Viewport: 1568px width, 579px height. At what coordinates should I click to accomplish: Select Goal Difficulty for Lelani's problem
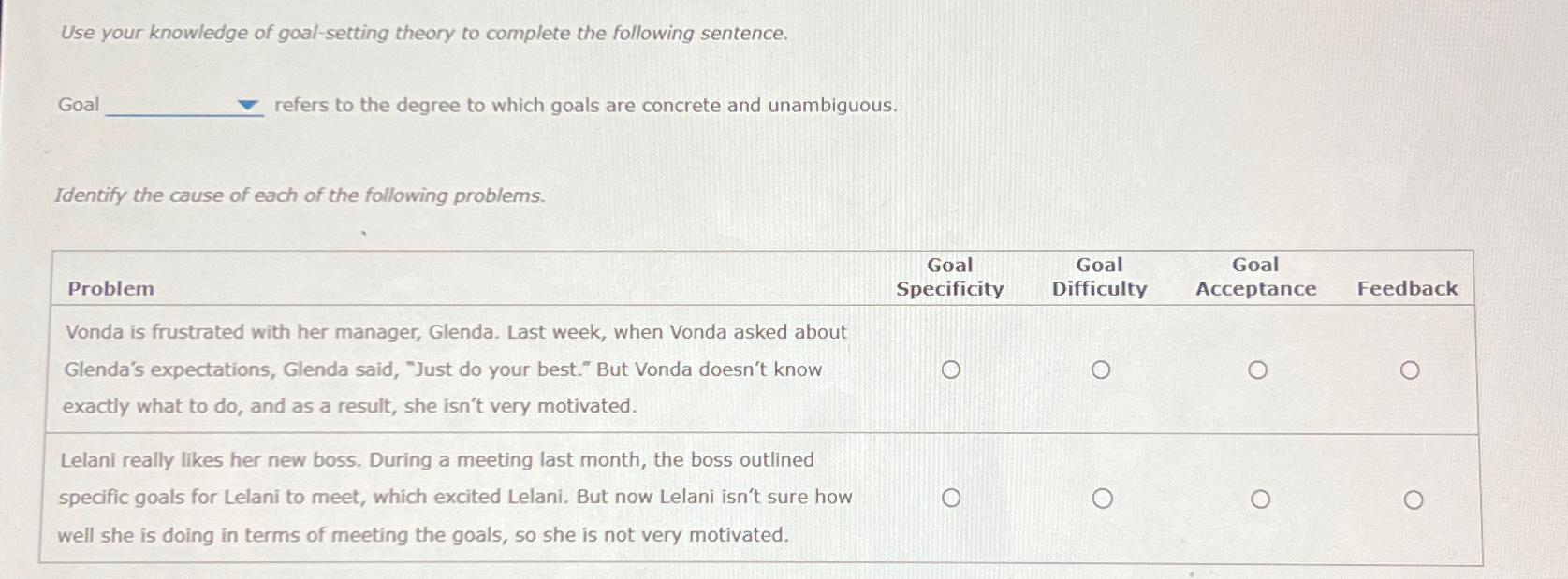click(x=1103, y=499)
